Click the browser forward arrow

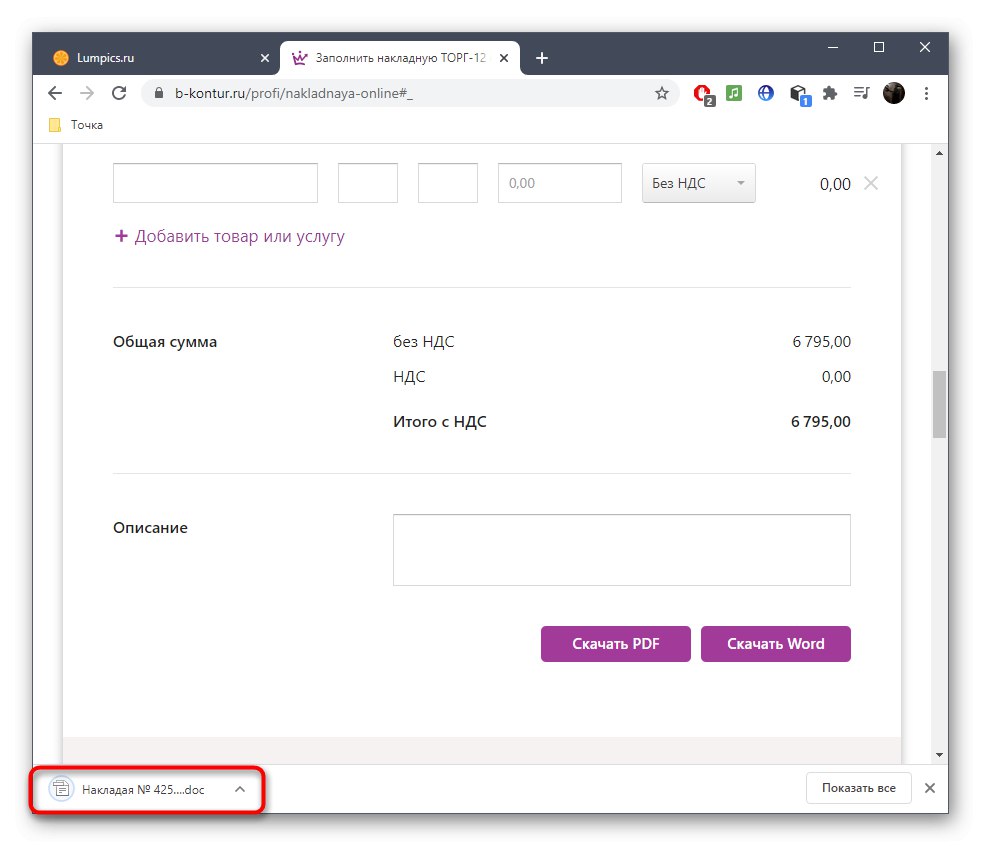point(87,93)
